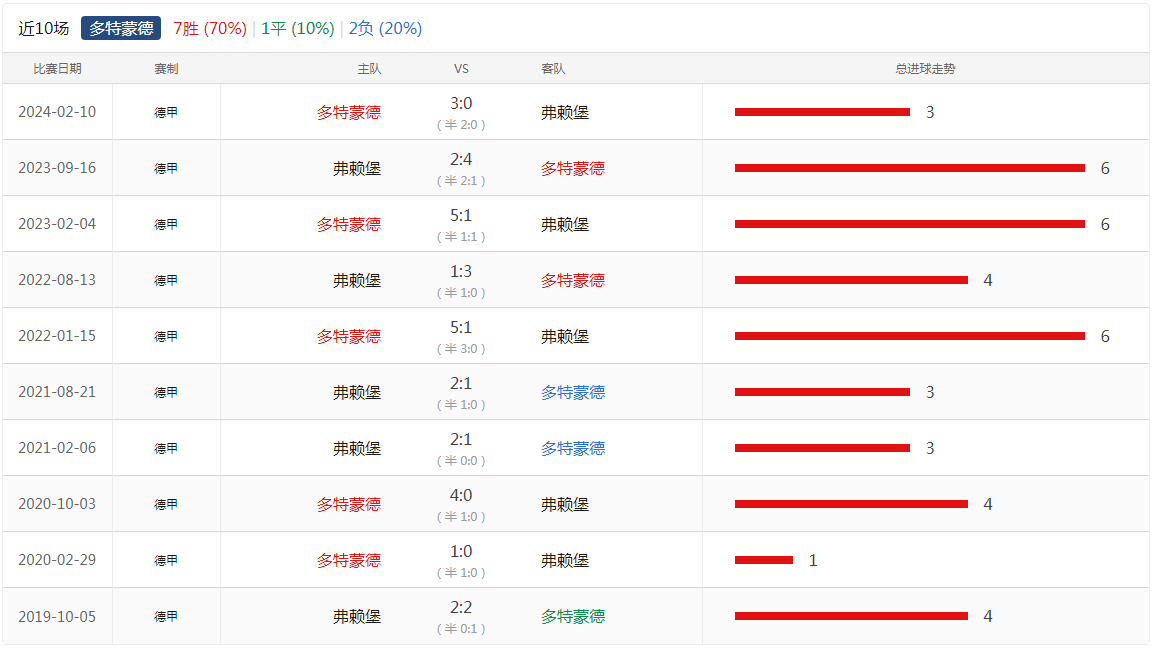Open green 多特蒙德 away team in 2019-10-05 row

click(573, 616)
